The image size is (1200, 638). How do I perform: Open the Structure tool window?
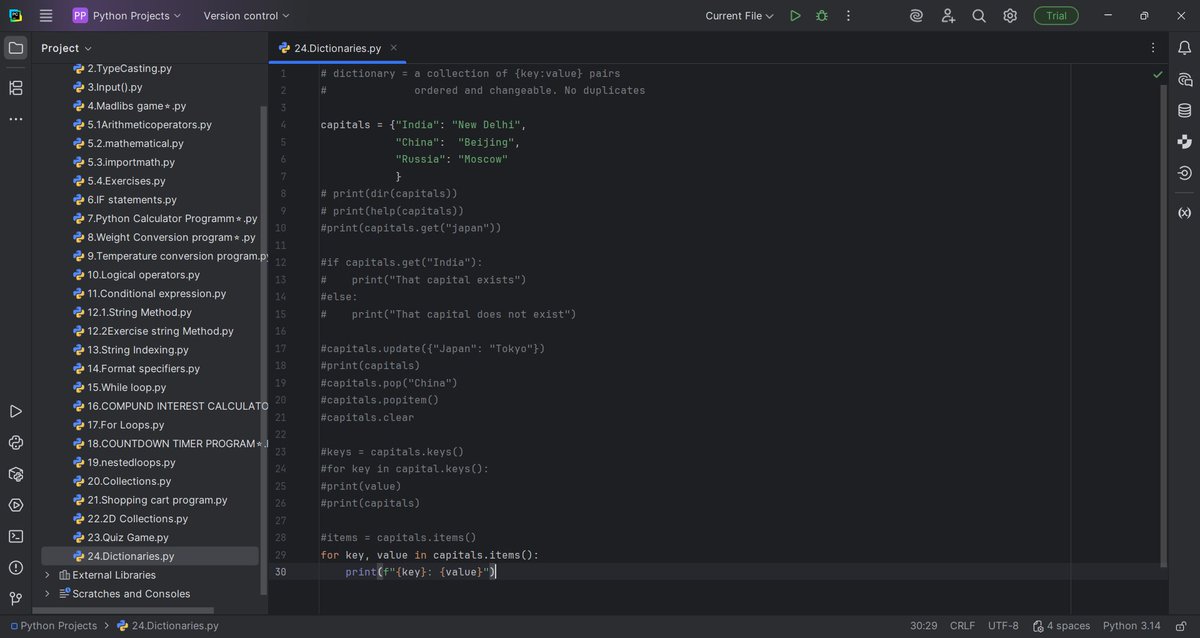16,88
